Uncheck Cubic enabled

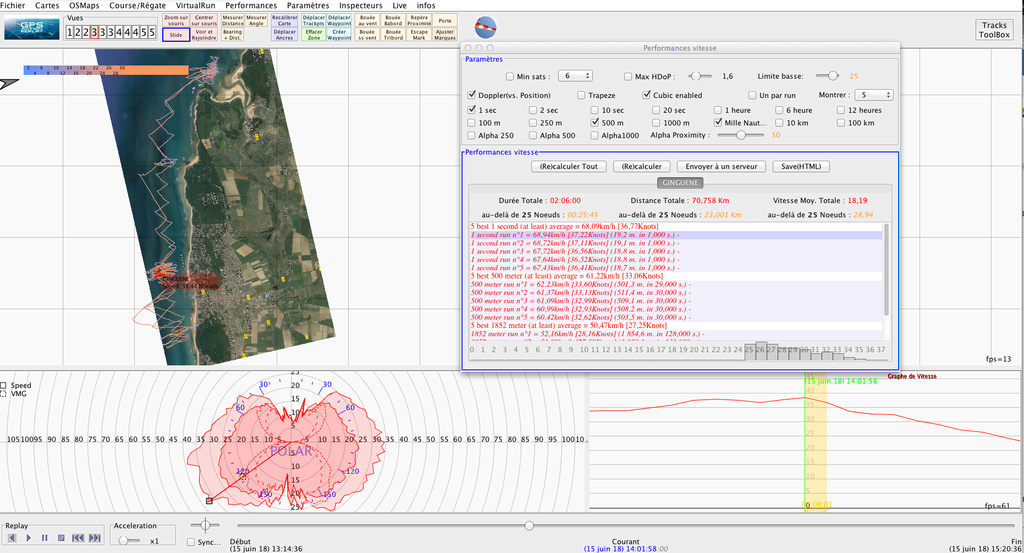click(x=647, y=95)
